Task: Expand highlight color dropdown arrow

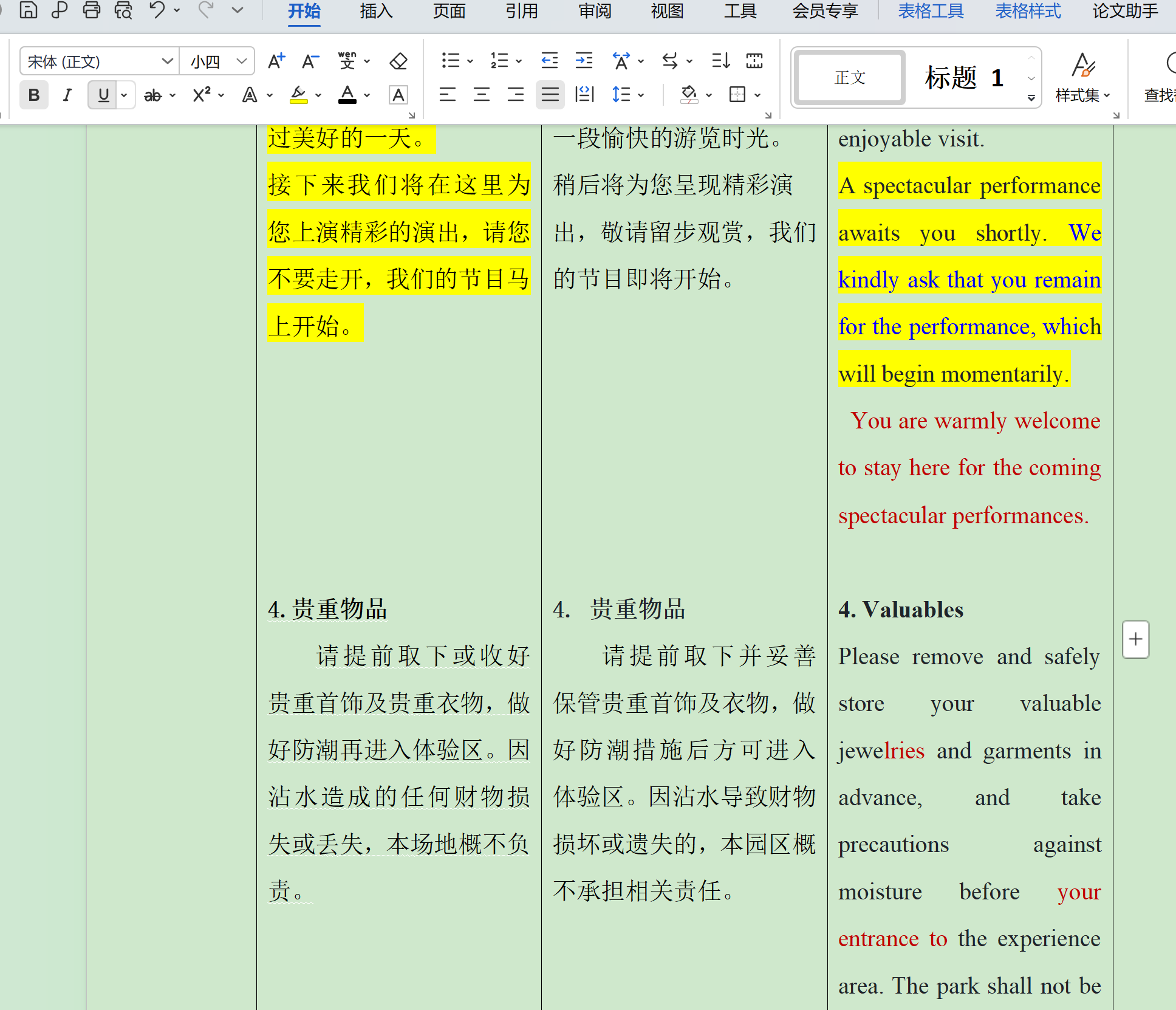Action: (x=318, y=95)
